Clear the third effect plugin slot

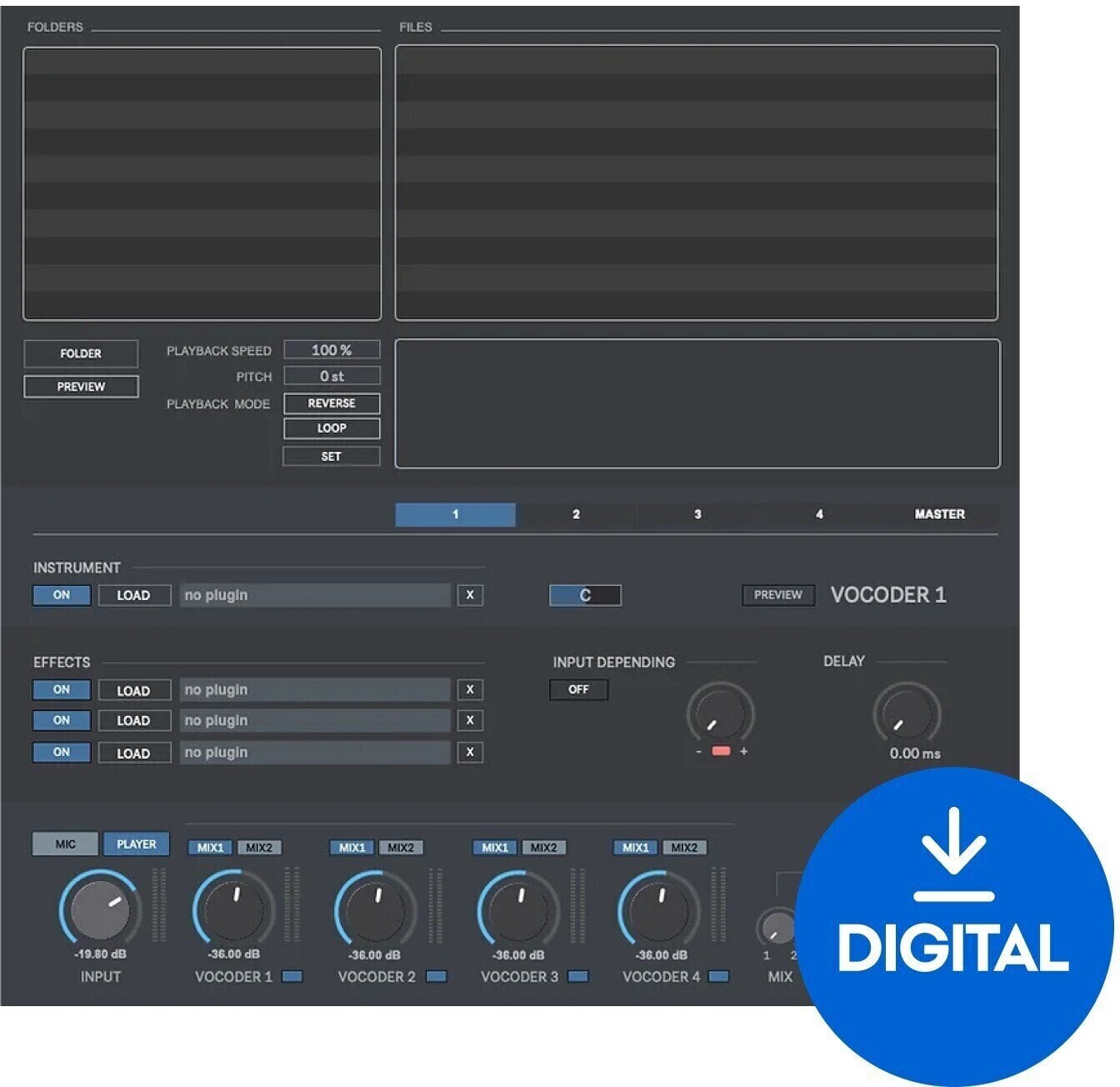point(472,752)
